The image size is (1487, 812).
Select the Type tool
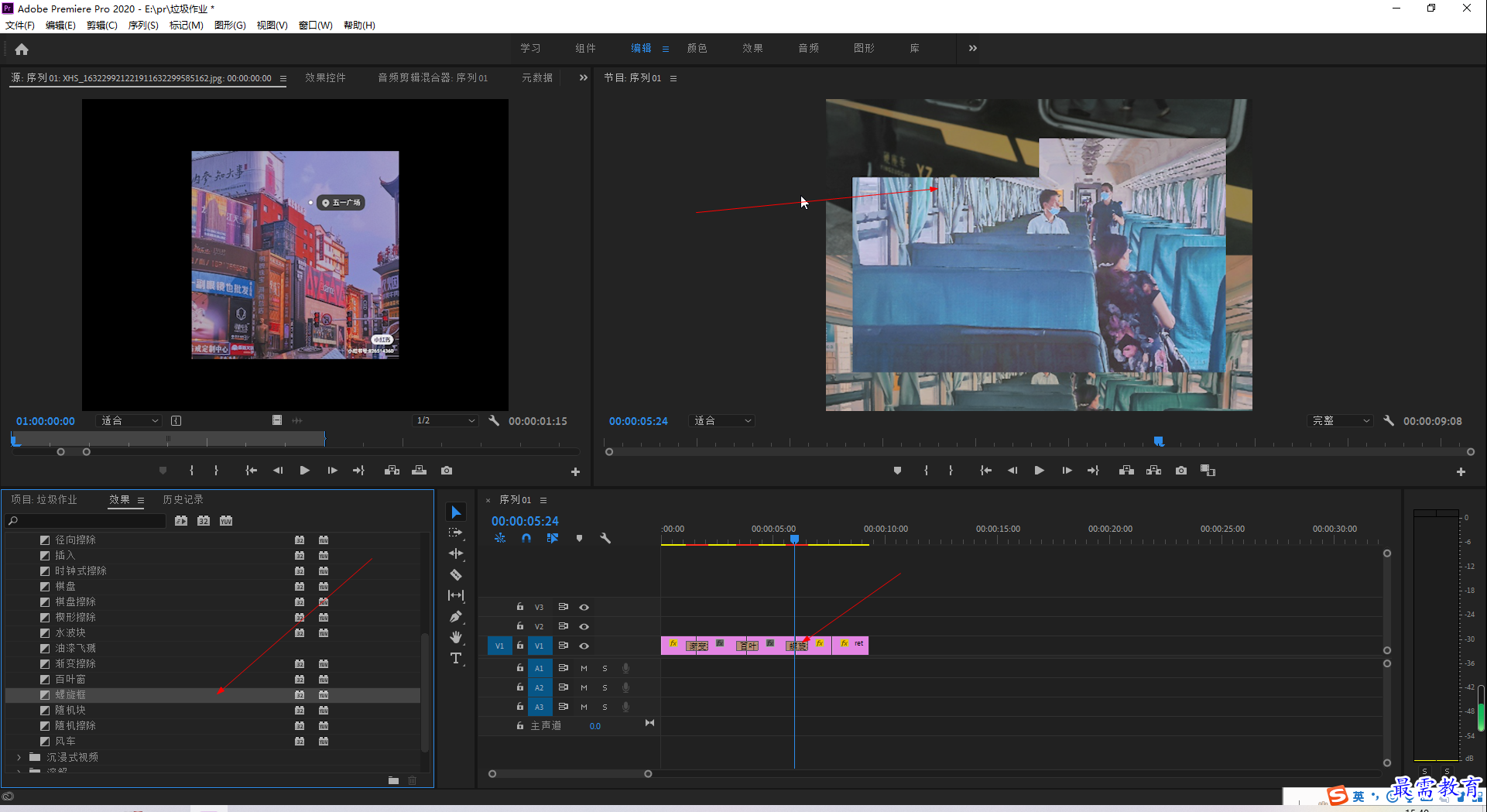click(456, 659)
